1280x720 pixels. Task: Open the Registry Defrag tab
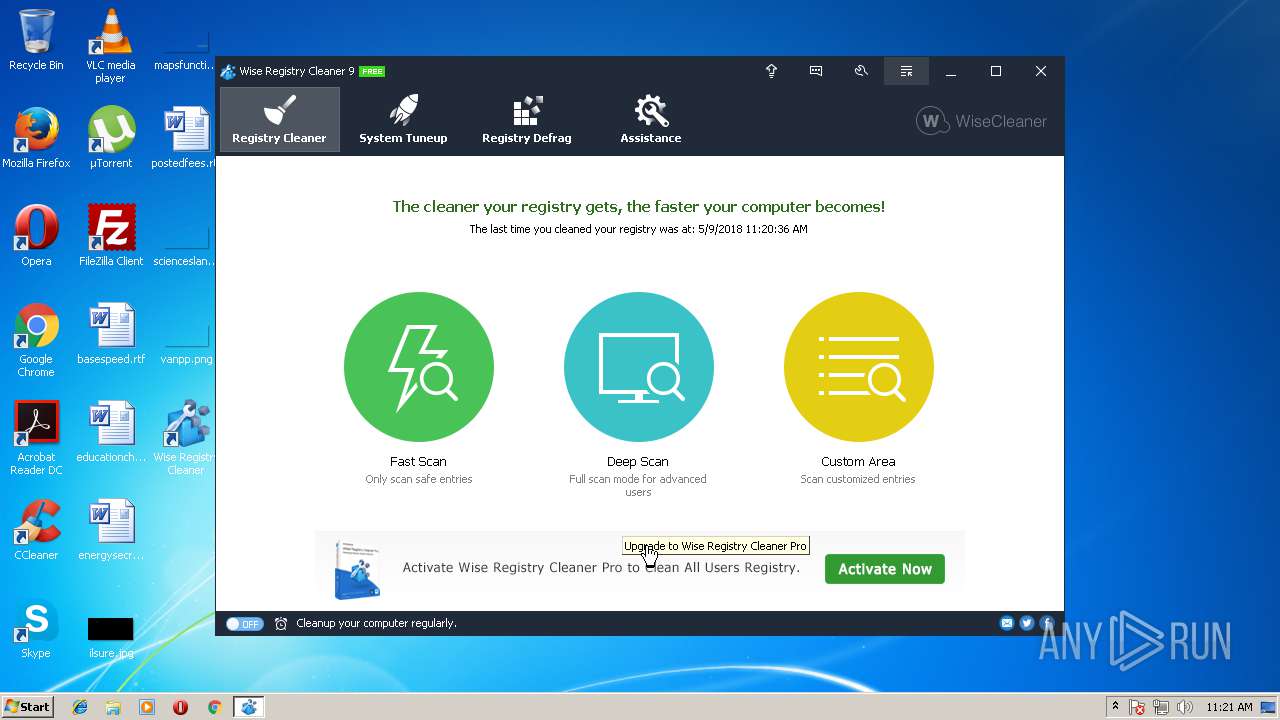click(x=527, y=120)
